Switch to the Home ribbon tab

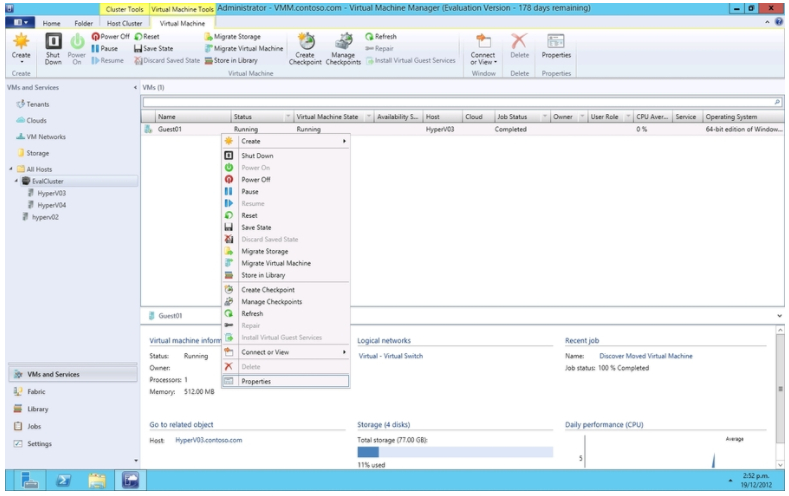[51, 23]
